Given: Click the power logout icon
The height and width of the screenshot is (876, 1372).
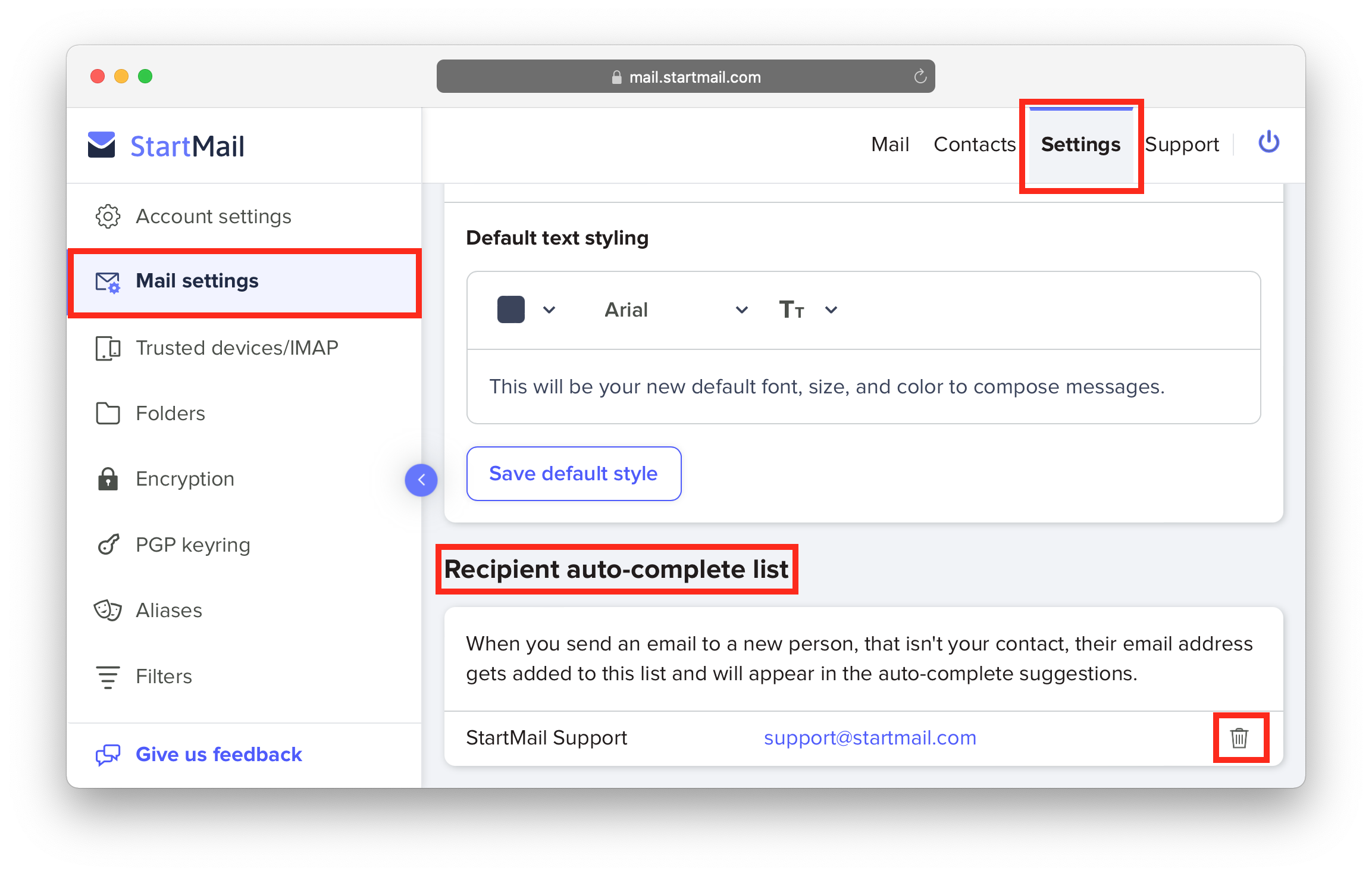Looking at the screenshot, I should [1268, 143].
